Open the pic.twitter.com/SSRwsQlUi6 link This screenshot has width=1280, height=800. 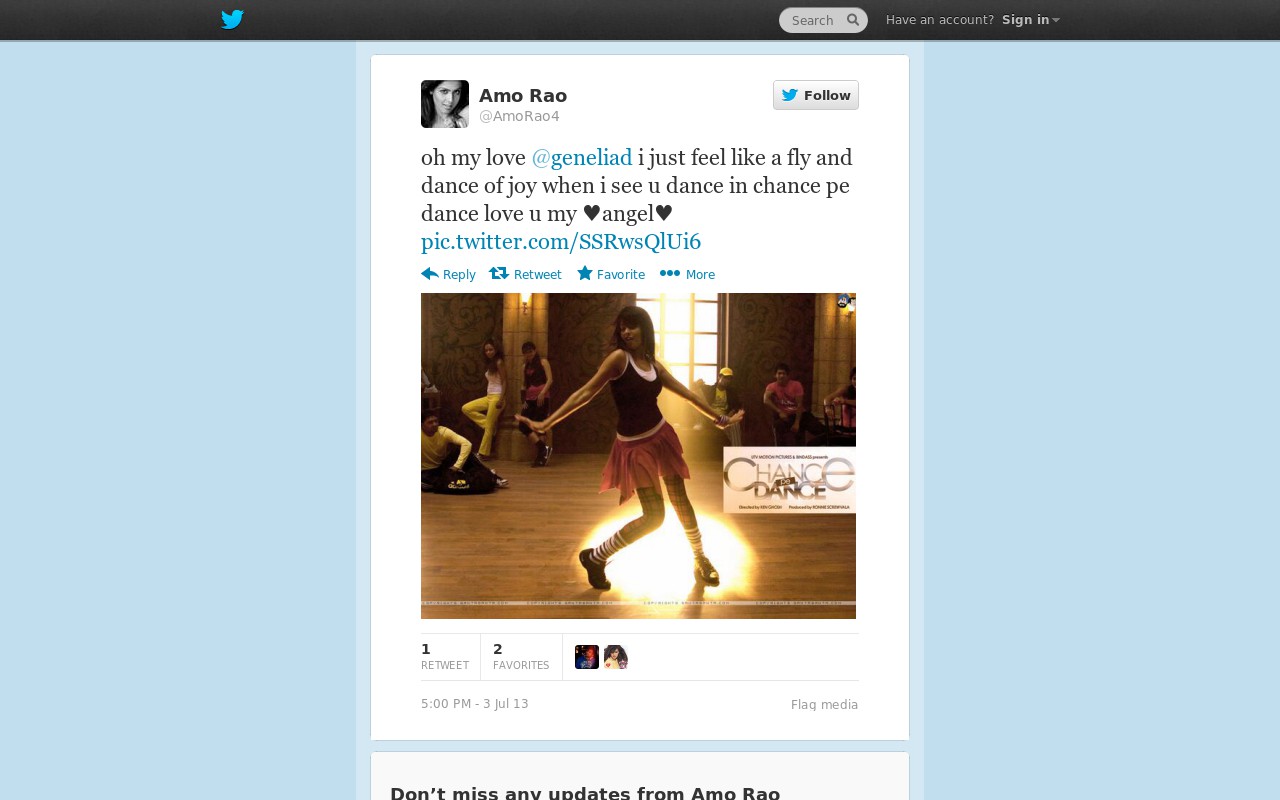click(561, 242)
